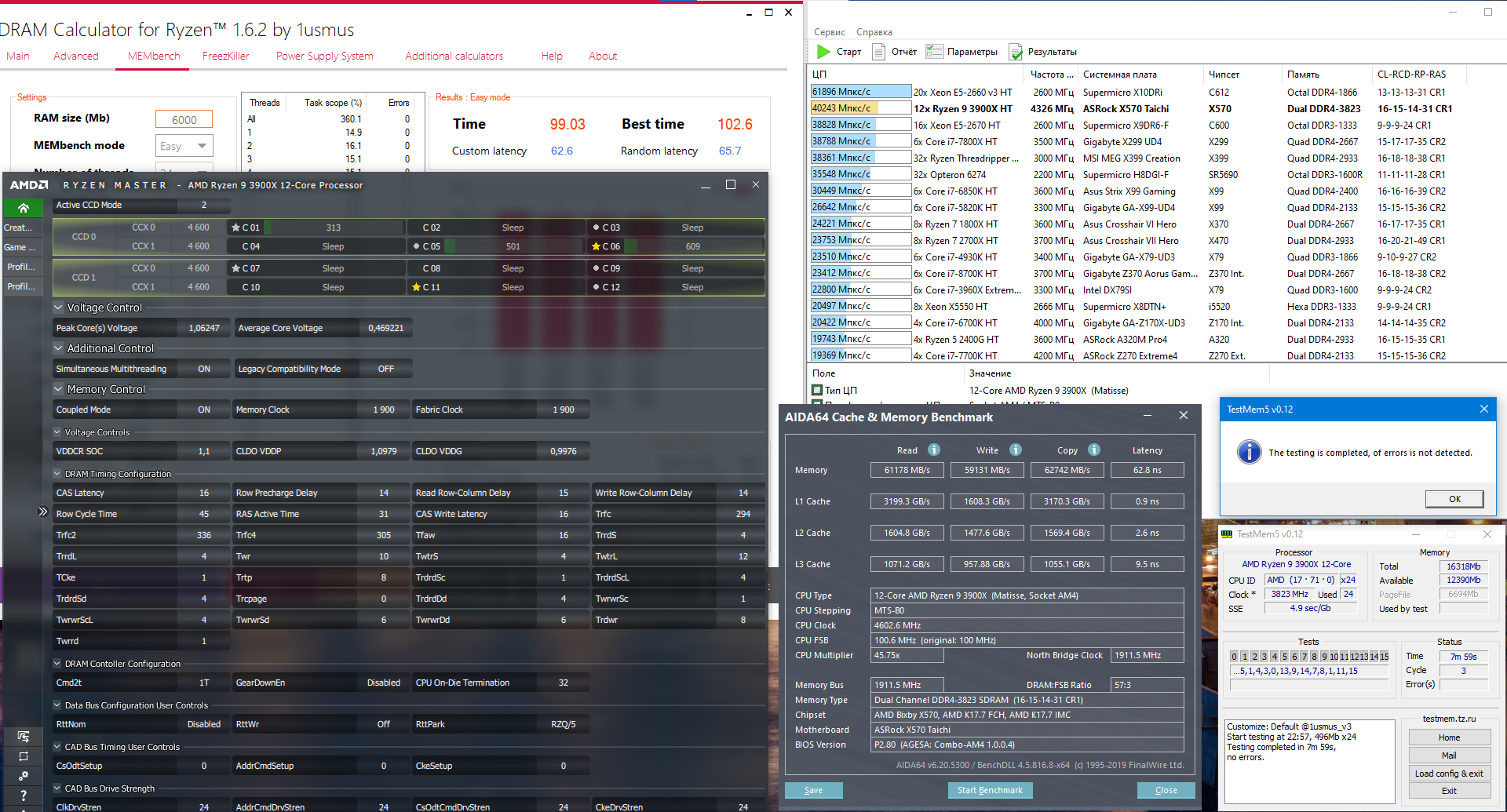This screenshot has width=1507, height=812.
Task: Click the TestMem5 memory chip title icon
Action: tap(1227, 534)
